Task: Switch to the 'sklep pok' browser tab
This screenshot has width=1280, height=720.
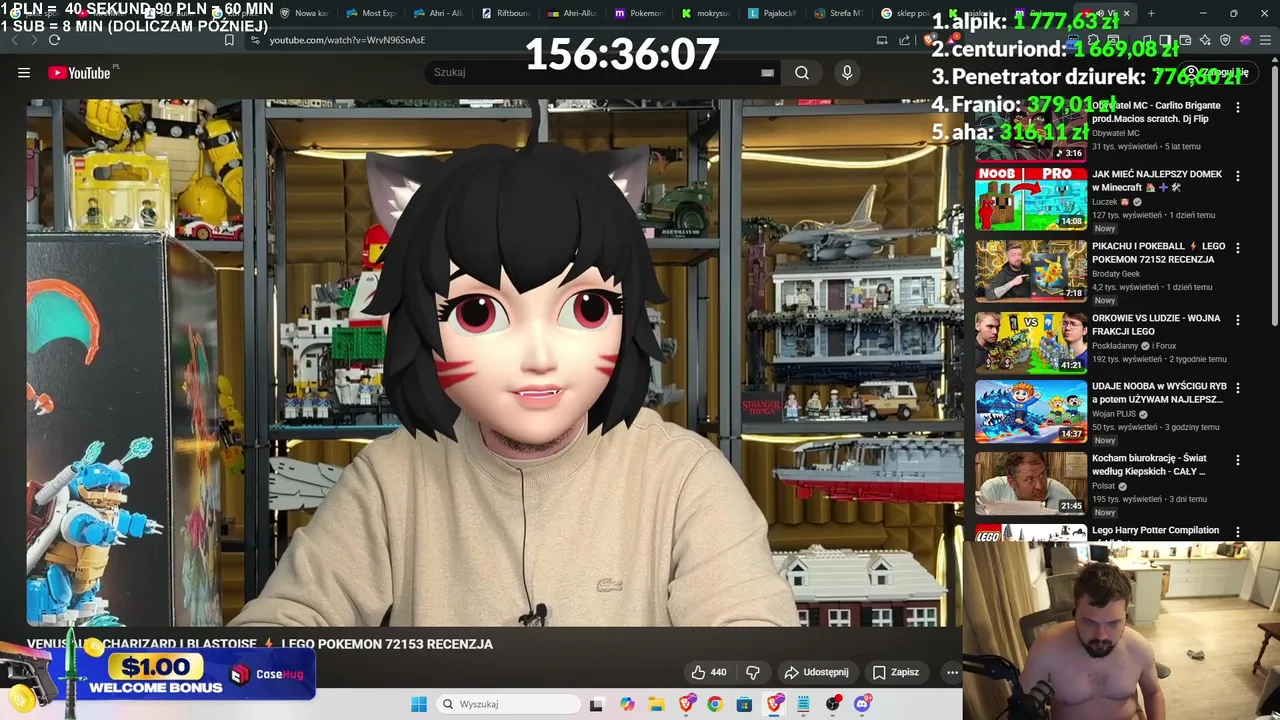Action: (905, 13)
